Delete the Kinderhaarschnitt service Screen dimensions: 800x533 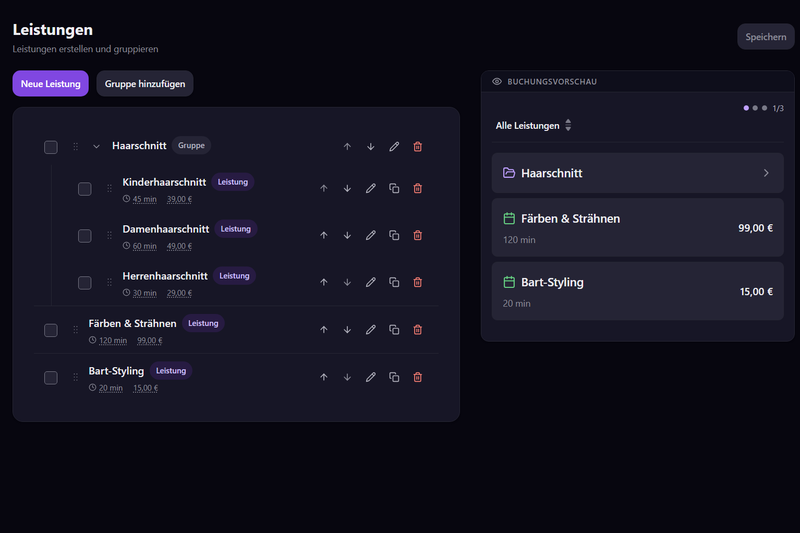[417, 189]
